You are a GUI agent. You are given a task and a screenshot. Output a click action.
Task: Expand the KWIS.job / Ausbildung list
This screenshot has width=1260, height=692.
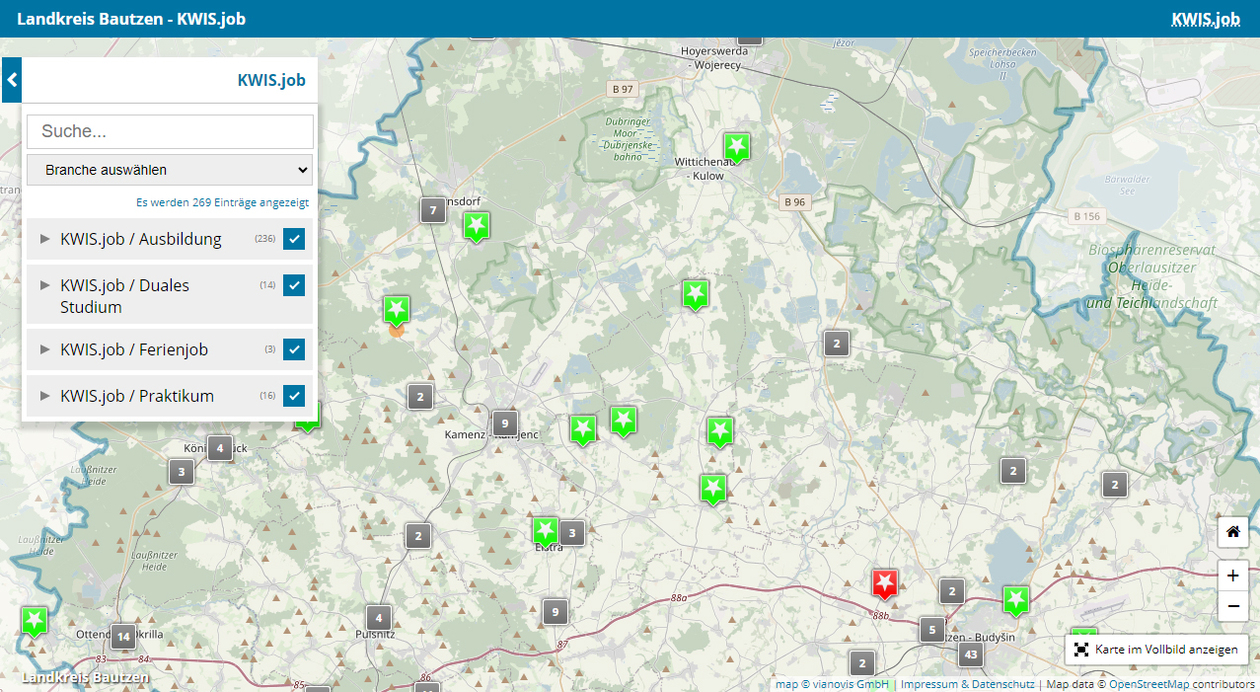tap(44, 239)
